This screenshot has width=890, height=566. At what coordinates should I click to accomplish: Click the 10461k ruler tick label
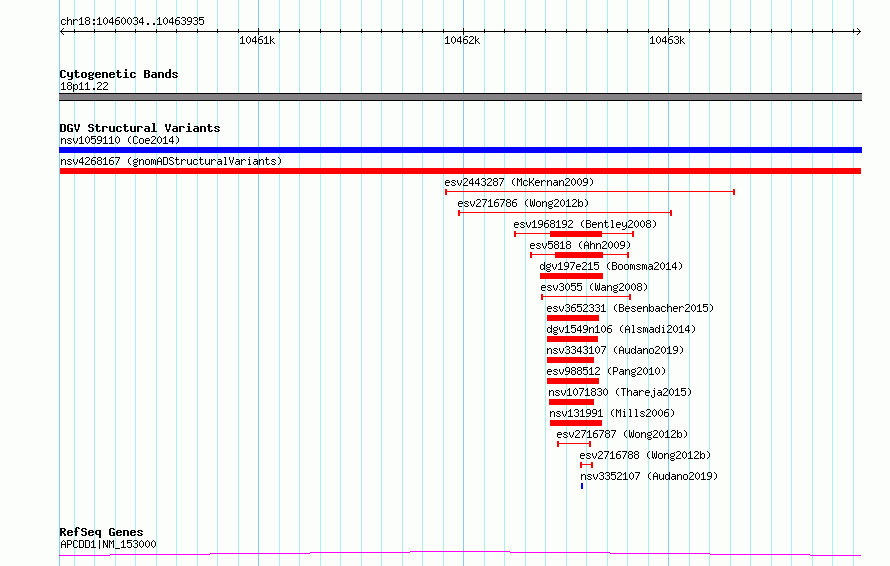[x=257, y=40]
